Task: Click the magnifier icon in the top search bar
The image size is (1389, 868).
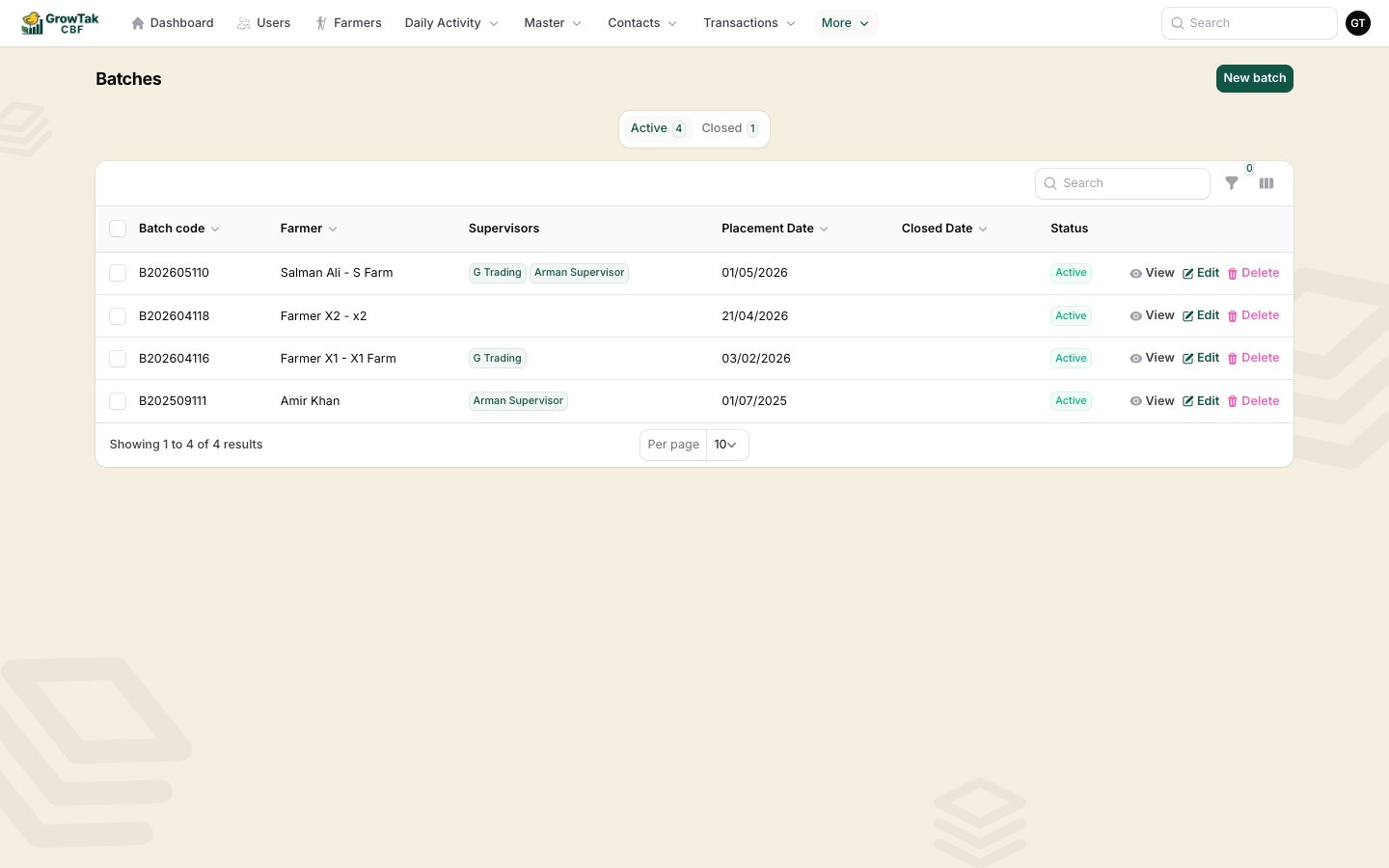Action: coord(1178,23)
